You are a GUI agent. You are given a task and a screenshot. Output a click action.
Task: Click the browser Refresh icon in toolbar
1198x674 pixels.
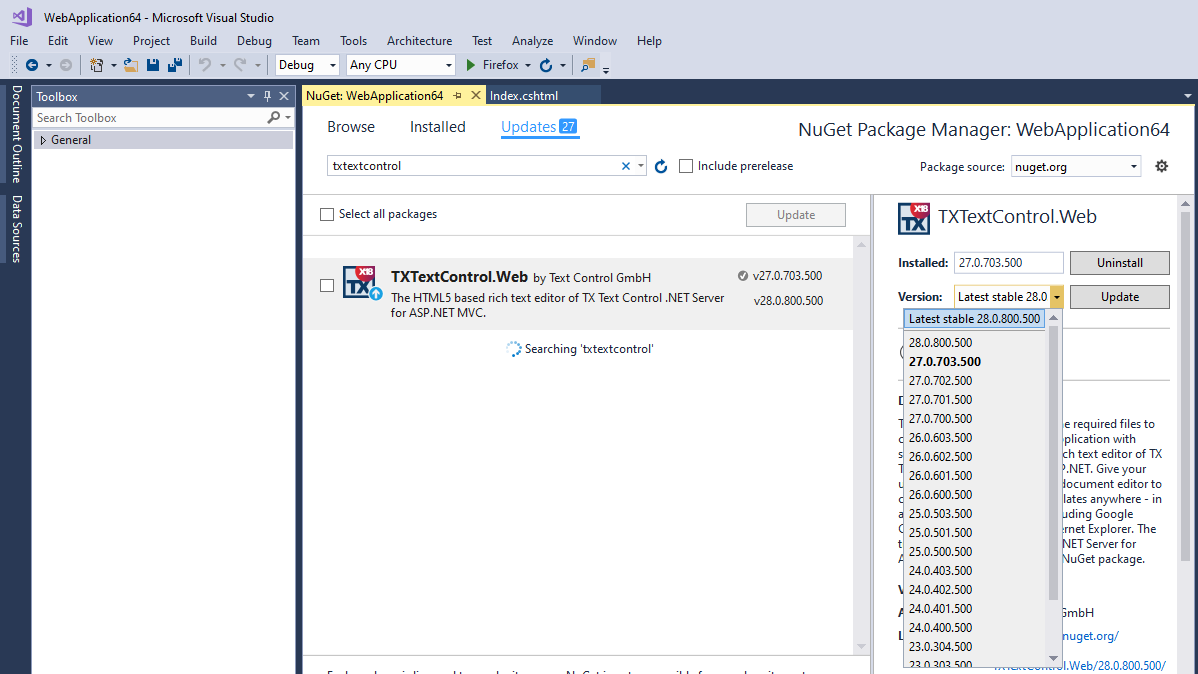coord(546,65)
